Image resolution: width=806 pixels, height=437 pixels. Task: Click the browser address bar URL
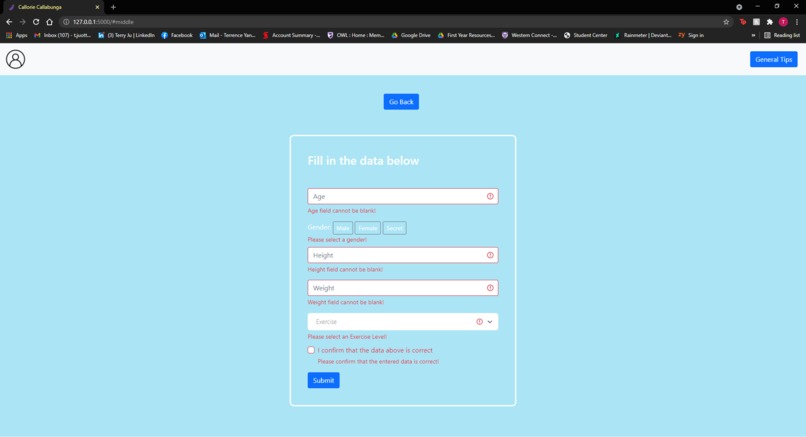pyautogui.click(x=103, y=22)
